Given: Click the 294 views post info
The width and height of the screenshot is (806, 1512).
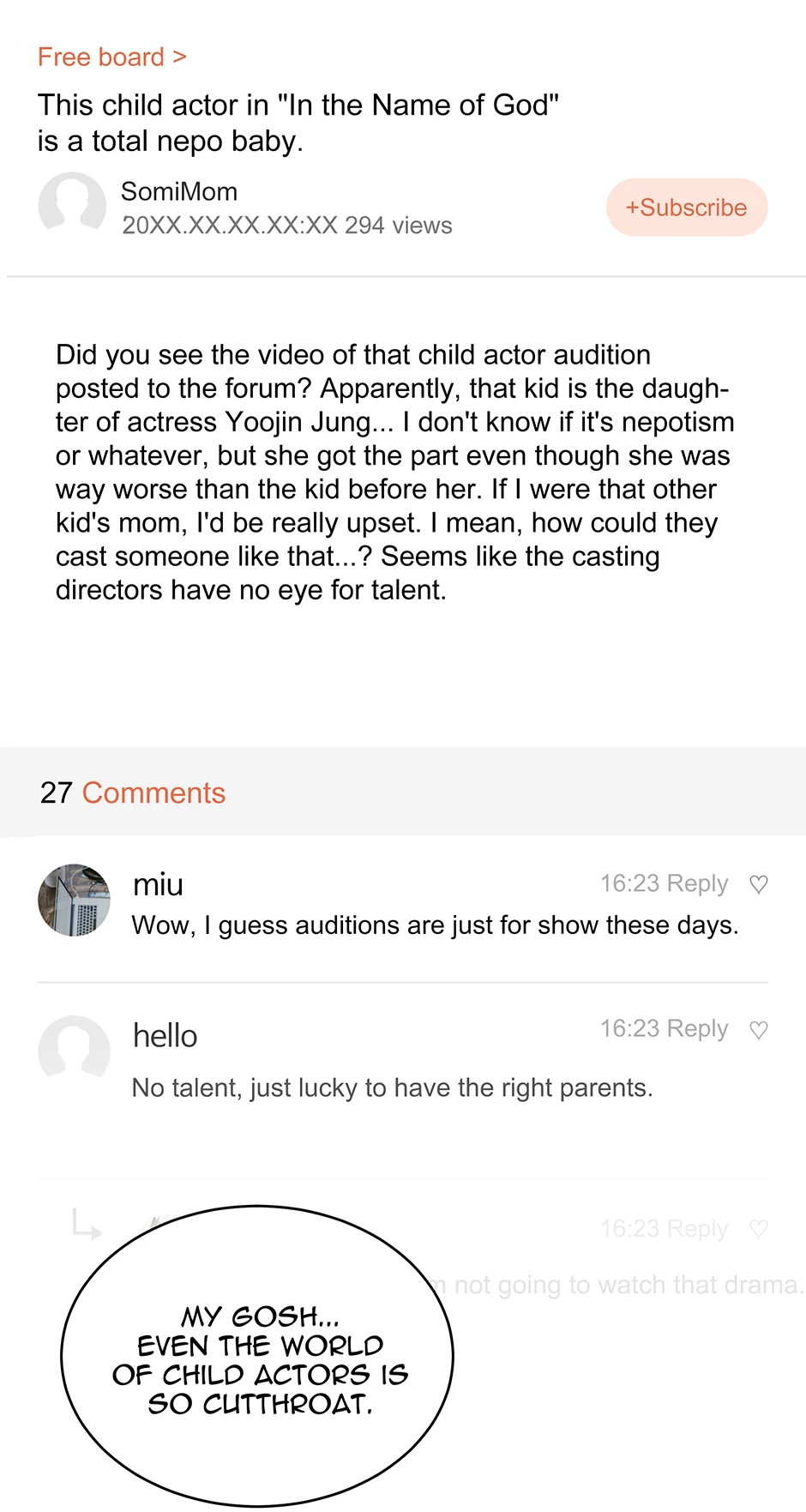Looking at the screenshot, I should coord(398,226).
